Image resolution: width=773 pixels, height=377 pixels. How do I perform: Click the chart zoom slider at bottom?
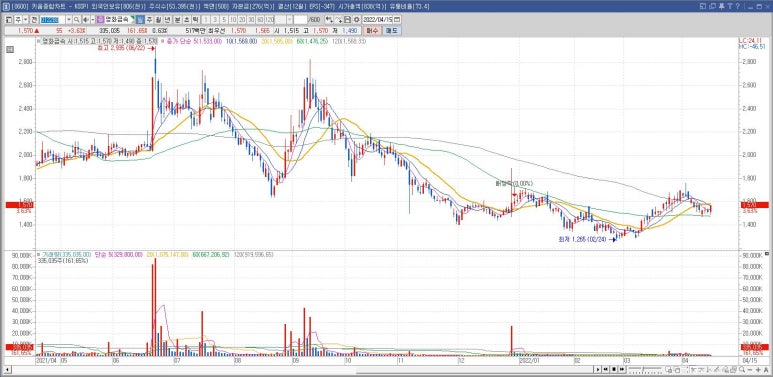pos(645,370)
